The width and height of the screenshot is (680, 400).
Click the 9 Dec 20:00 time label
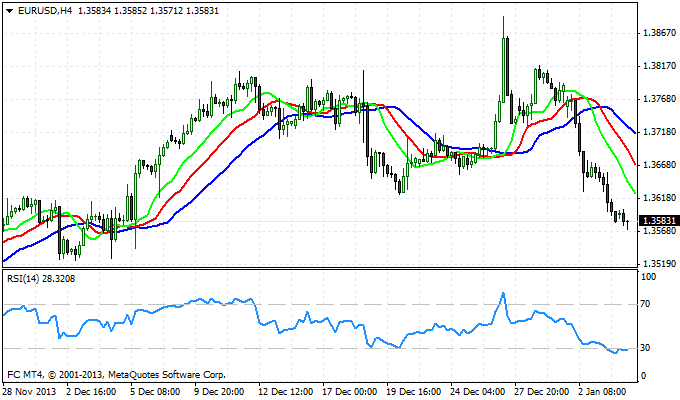[x=219, y=391]
